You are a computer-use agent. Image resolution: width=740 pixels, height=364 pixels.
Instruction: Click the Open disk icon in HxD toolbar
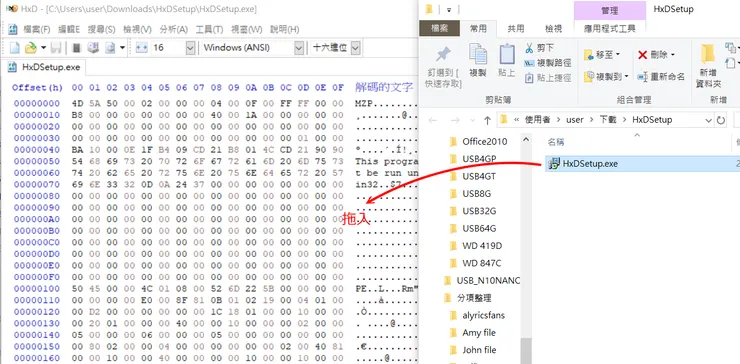point(93,48)
